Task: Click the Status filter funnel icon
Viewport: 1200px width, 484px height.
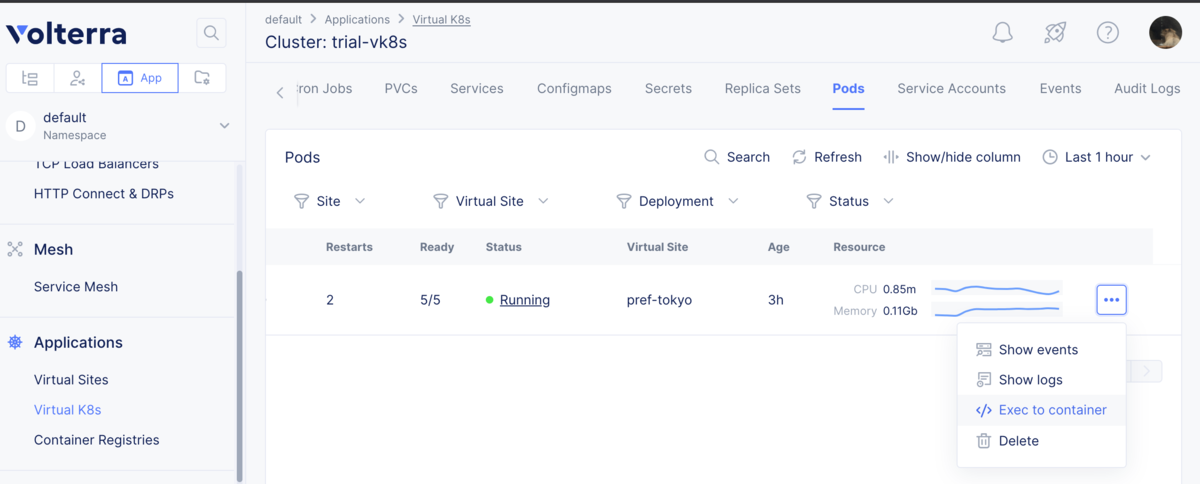Action: (x=814, y=201)
